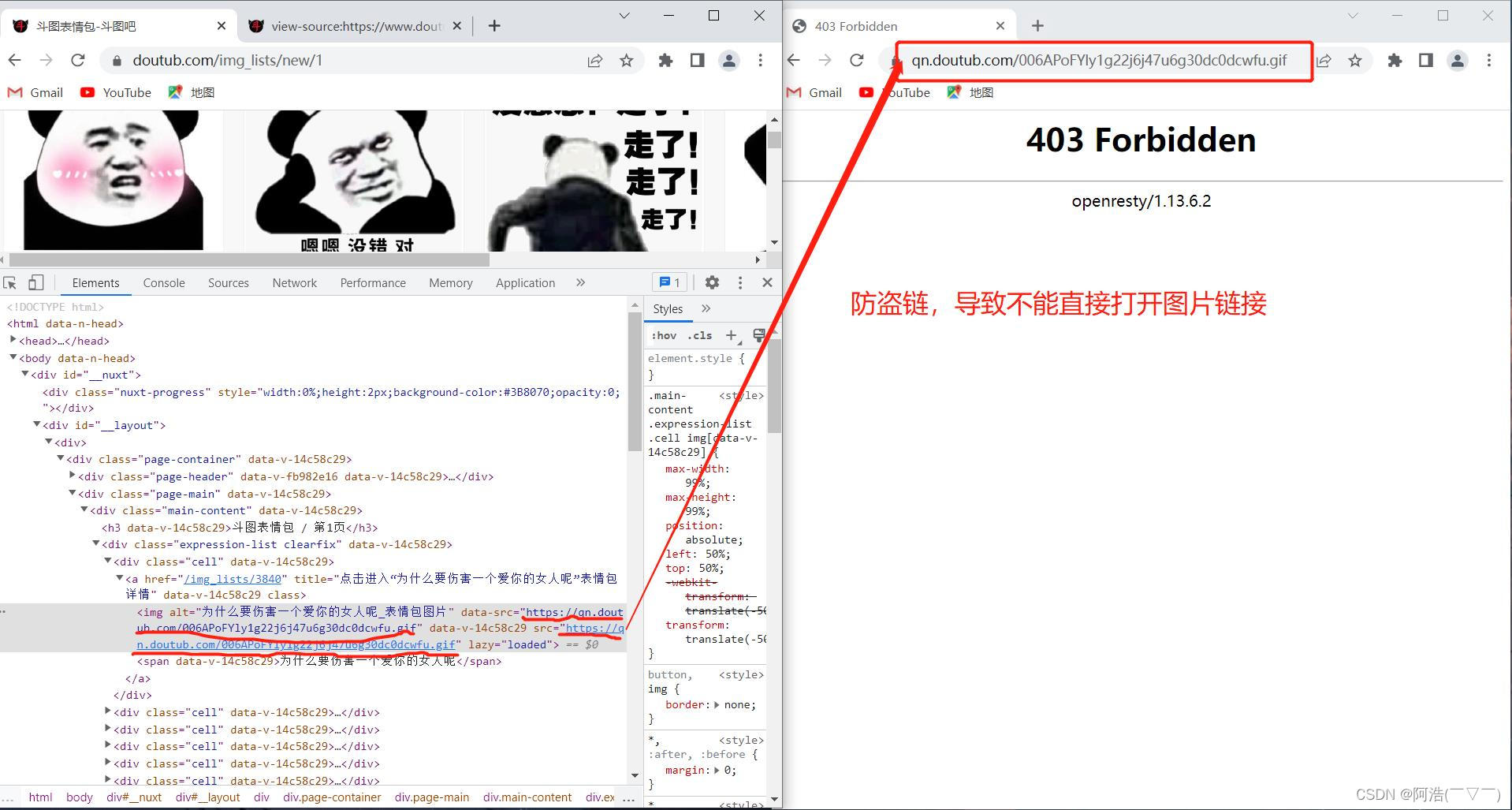Open new tab in right browser window

pos(1037,26)
